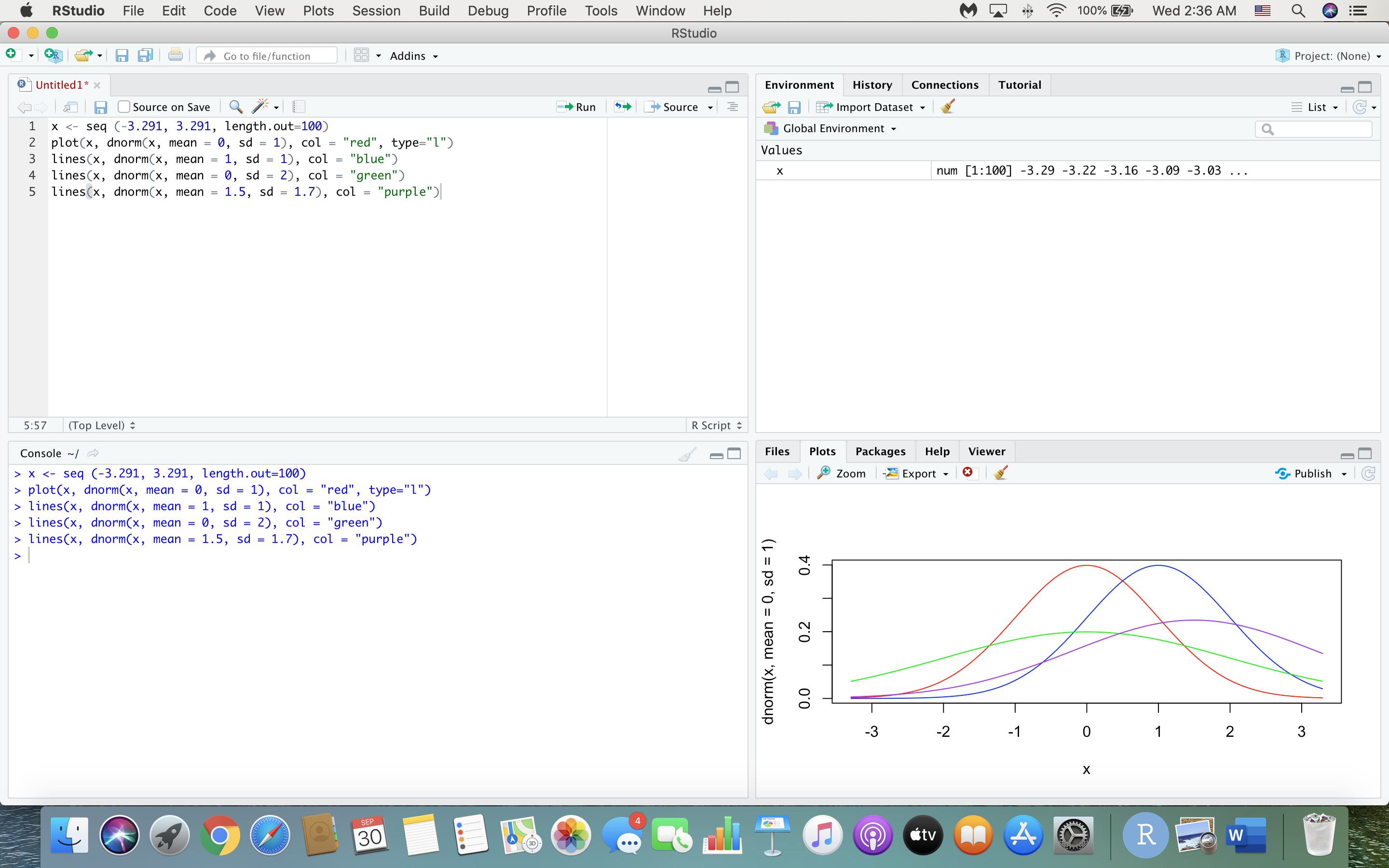This screenshot has width=1389, height=868.
Task: Run the current line of code
Action: click(x=576, y=106)
